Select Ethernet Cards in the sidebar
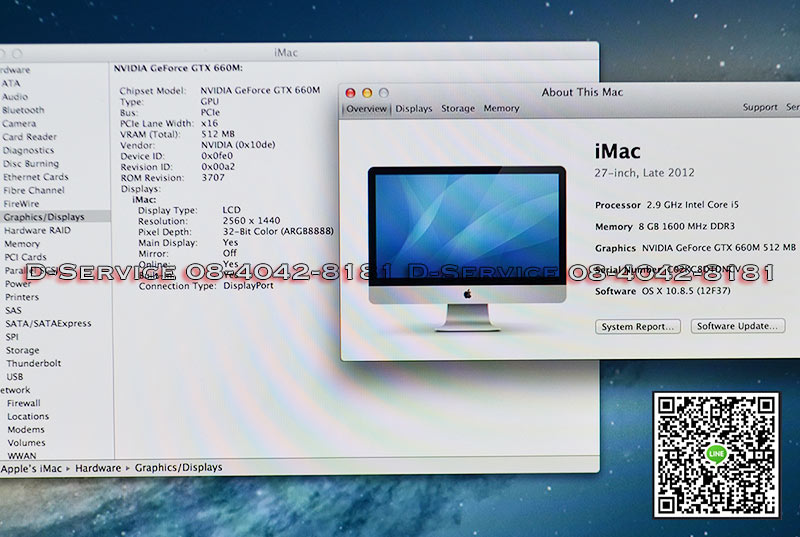Viewport: 800px width, 537px height. (35, 177)
